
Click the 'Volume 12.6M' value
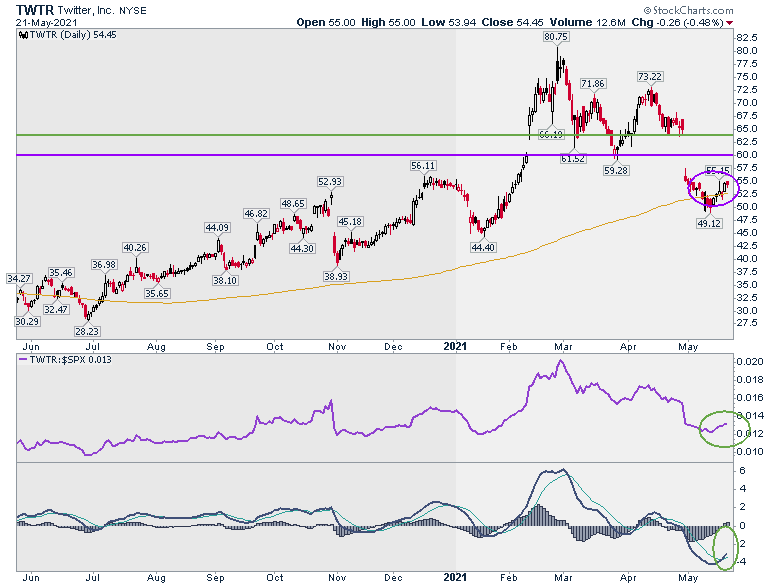587,22
